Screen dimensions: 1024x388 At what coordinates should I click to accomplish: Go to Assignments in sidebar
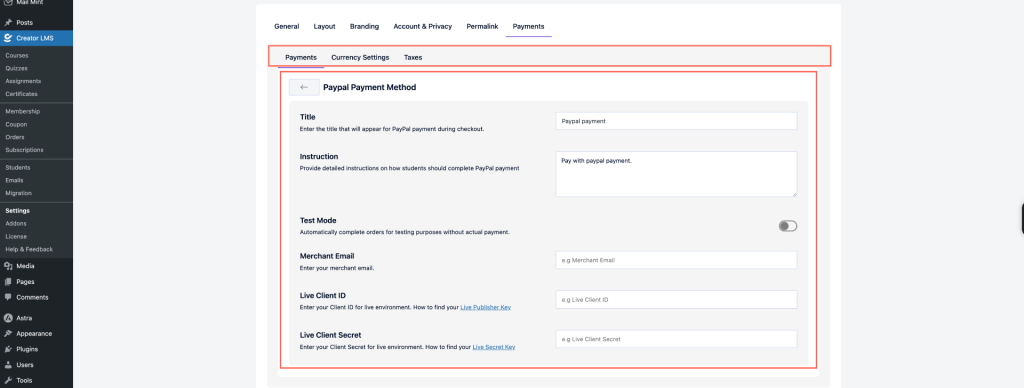point(24,81)
